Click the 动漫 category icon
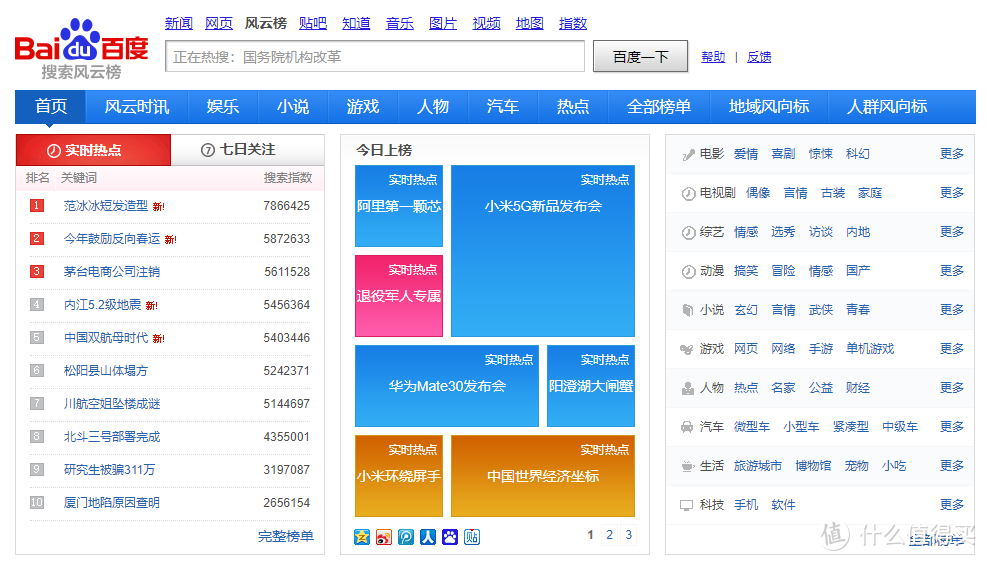Image resolution: width=987 pixels, height=561 pixels. (688, 271)
